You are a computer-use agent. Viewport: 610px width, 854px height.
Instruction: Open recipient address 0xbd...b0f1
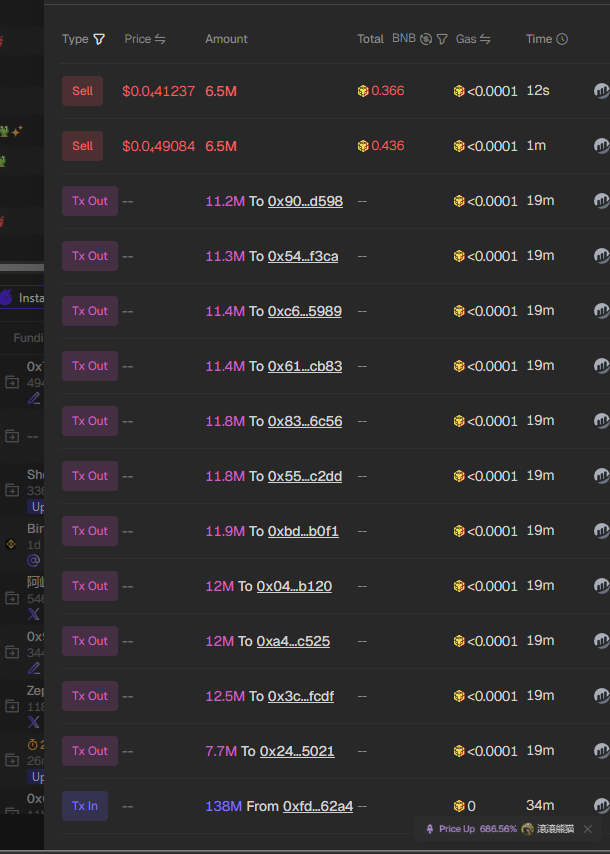(x=303, y=531)
